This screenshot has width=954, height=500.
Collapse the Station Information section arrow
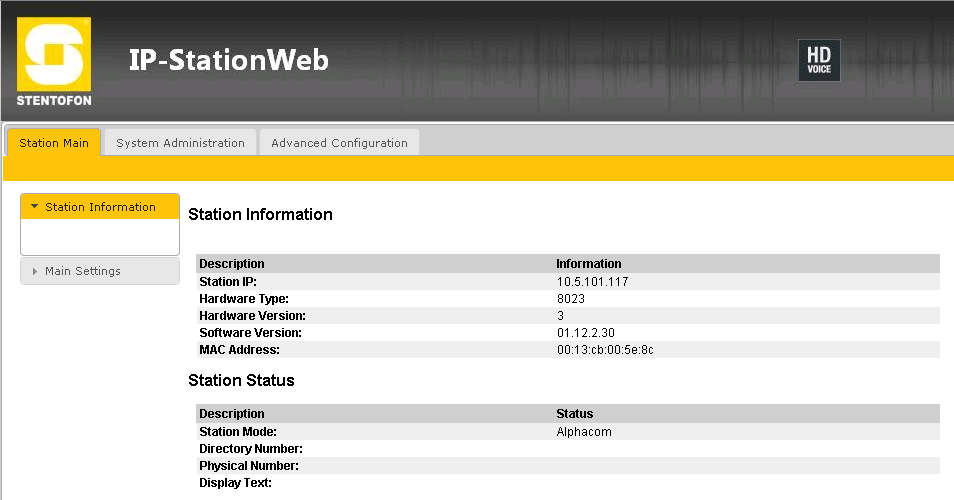coord(35,207)
